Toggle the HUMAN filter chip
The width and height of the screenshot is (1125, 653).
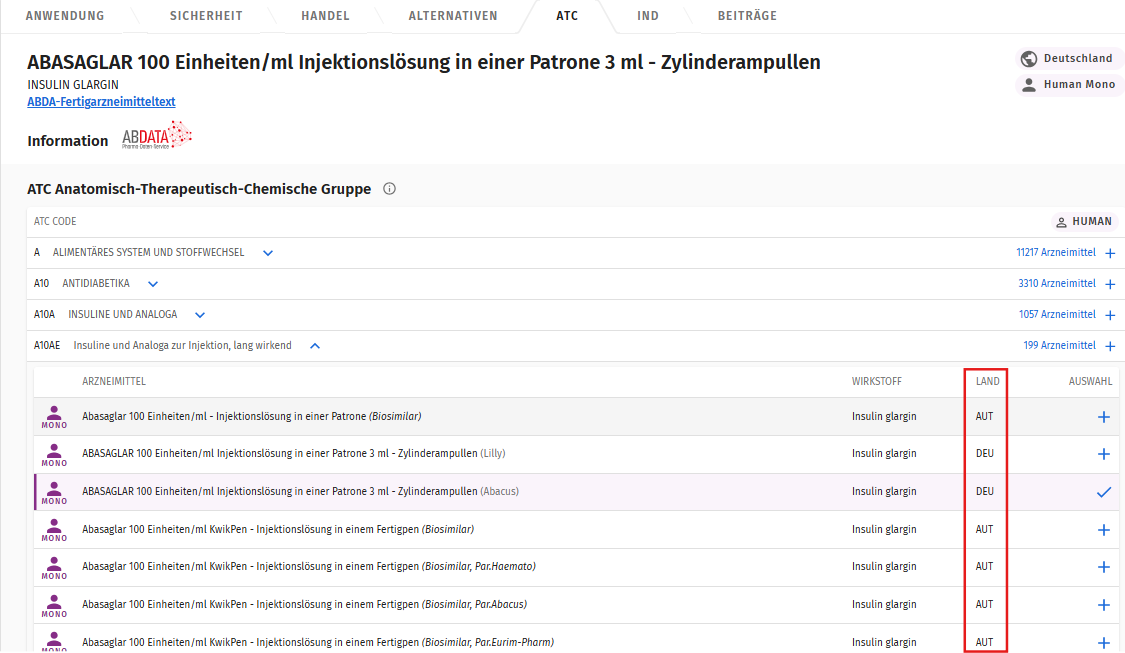pos(1083,222)
